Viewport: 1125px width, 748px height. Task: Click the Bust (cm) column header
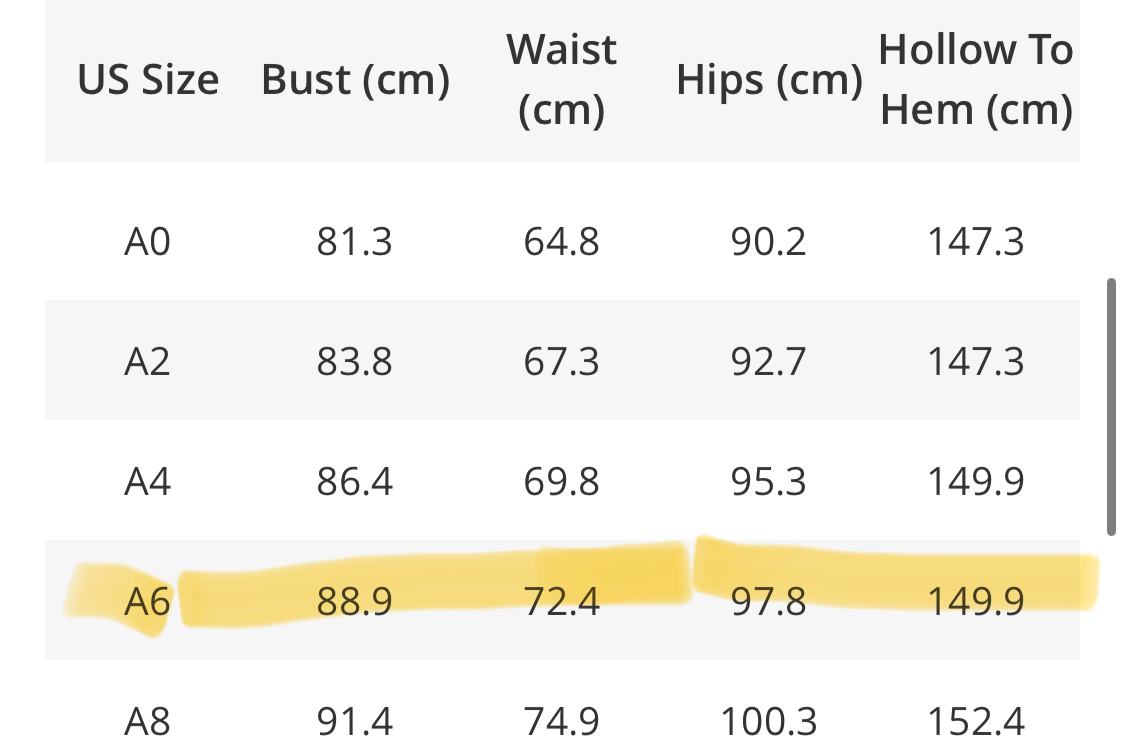(355, 80)
